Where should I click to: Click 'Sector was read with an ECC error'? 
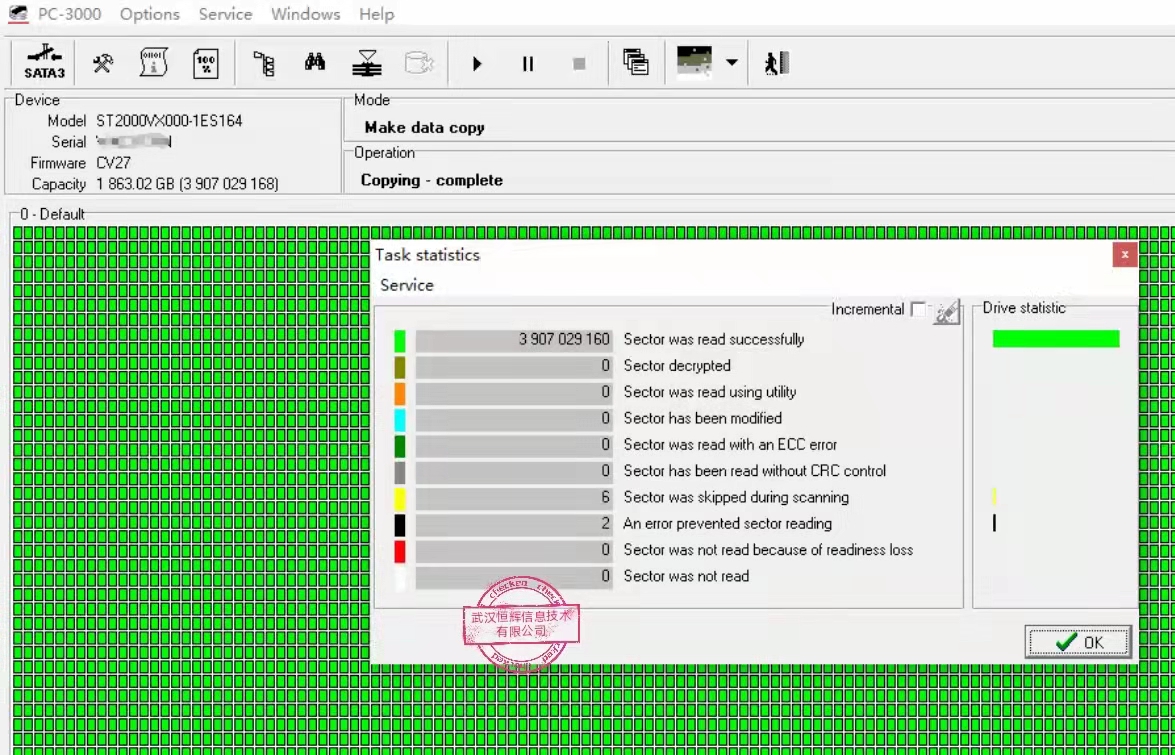pyautogui.click(x=730, y=444)
